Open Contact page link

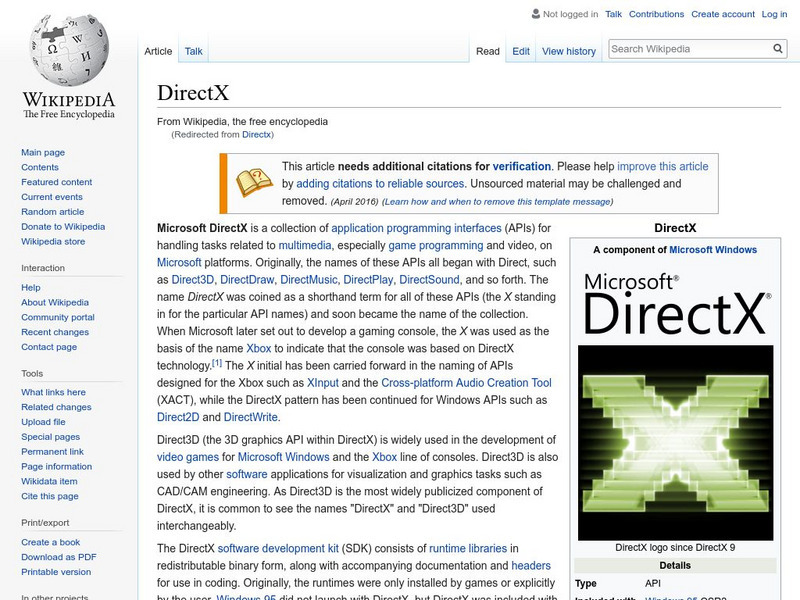pyautogui.click(x=49, y=346)
